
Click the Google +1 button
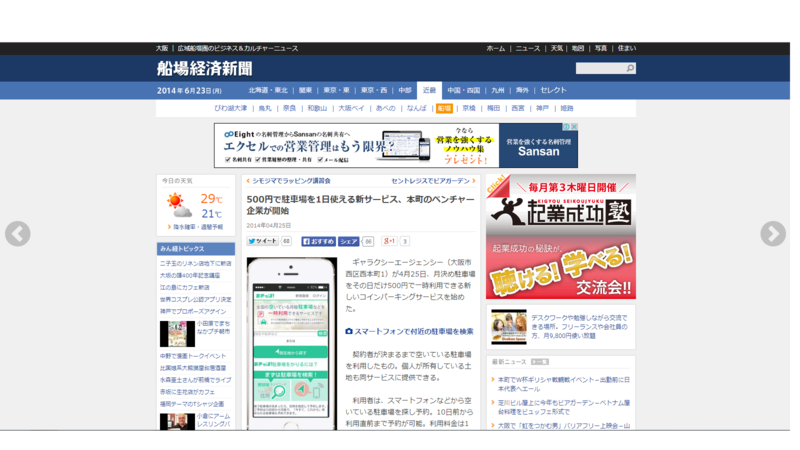click(390, 241)
